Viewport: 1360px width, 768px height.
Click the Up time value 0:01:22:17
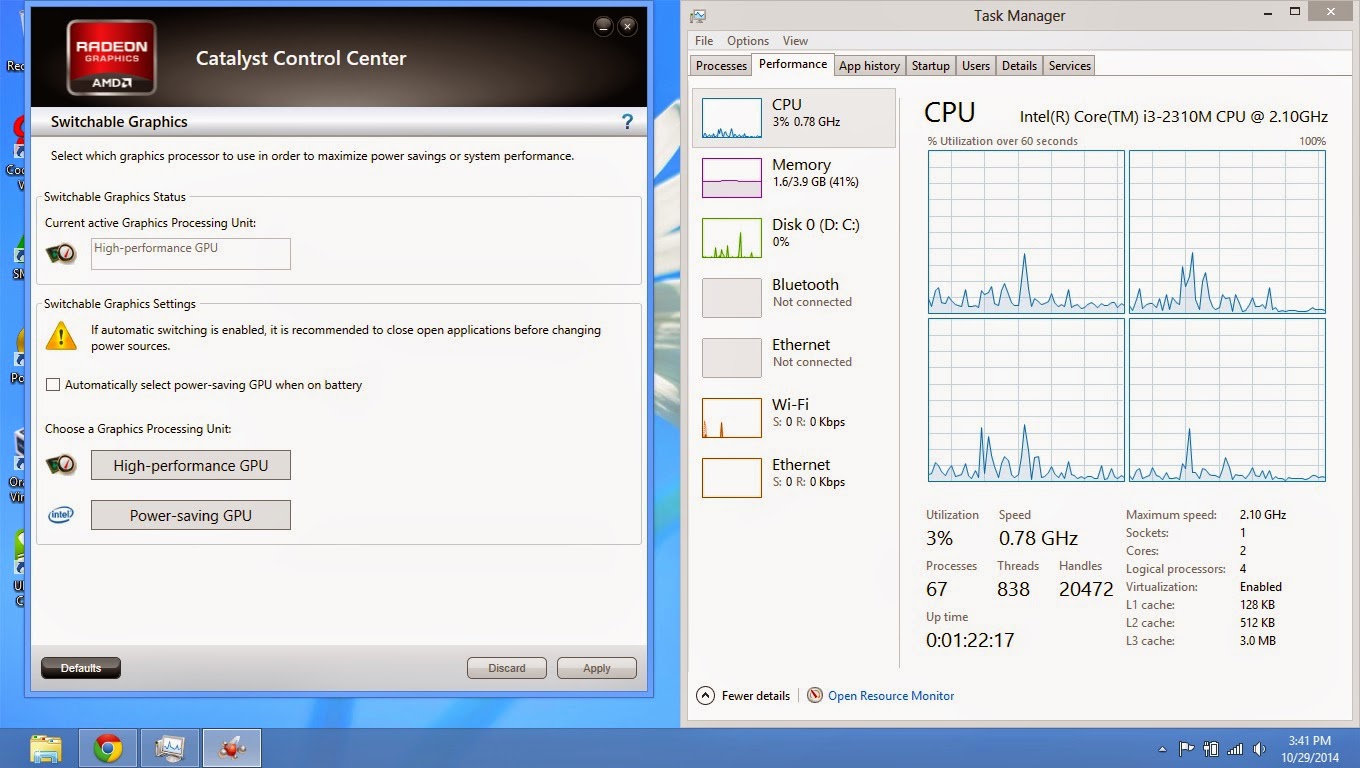pyautogui.click(x=969, y=640)
